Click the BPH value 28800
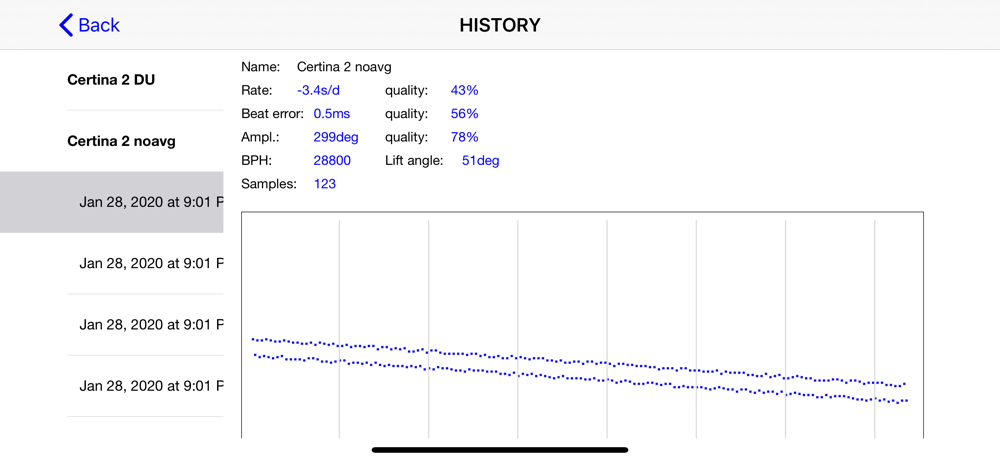Image resolution: width=1000 pixels, height=462 pixels. [x=332, y=161]
